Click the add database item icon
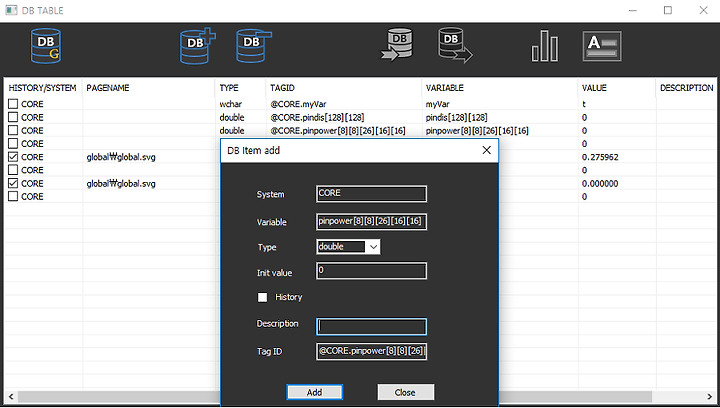The image size is (720, 408). pos(197,45)
